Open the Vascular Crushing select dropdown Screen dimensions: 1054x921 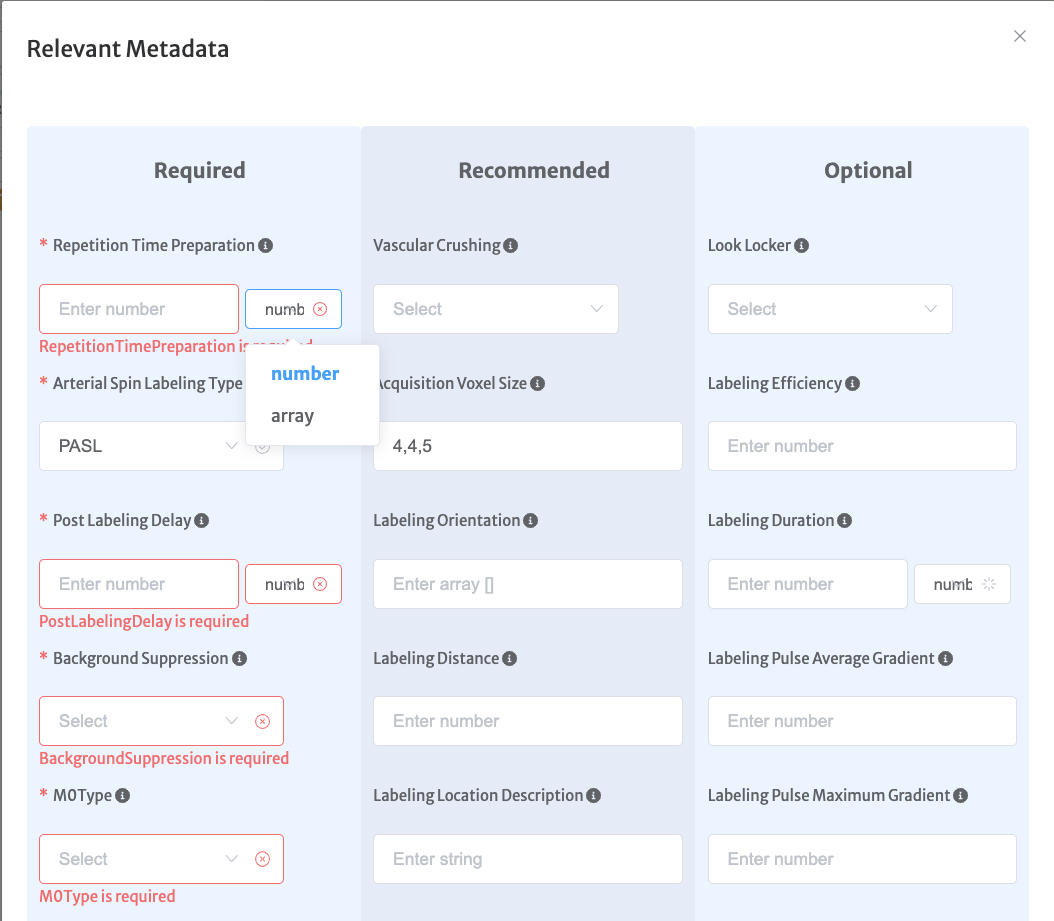[496, 309]
